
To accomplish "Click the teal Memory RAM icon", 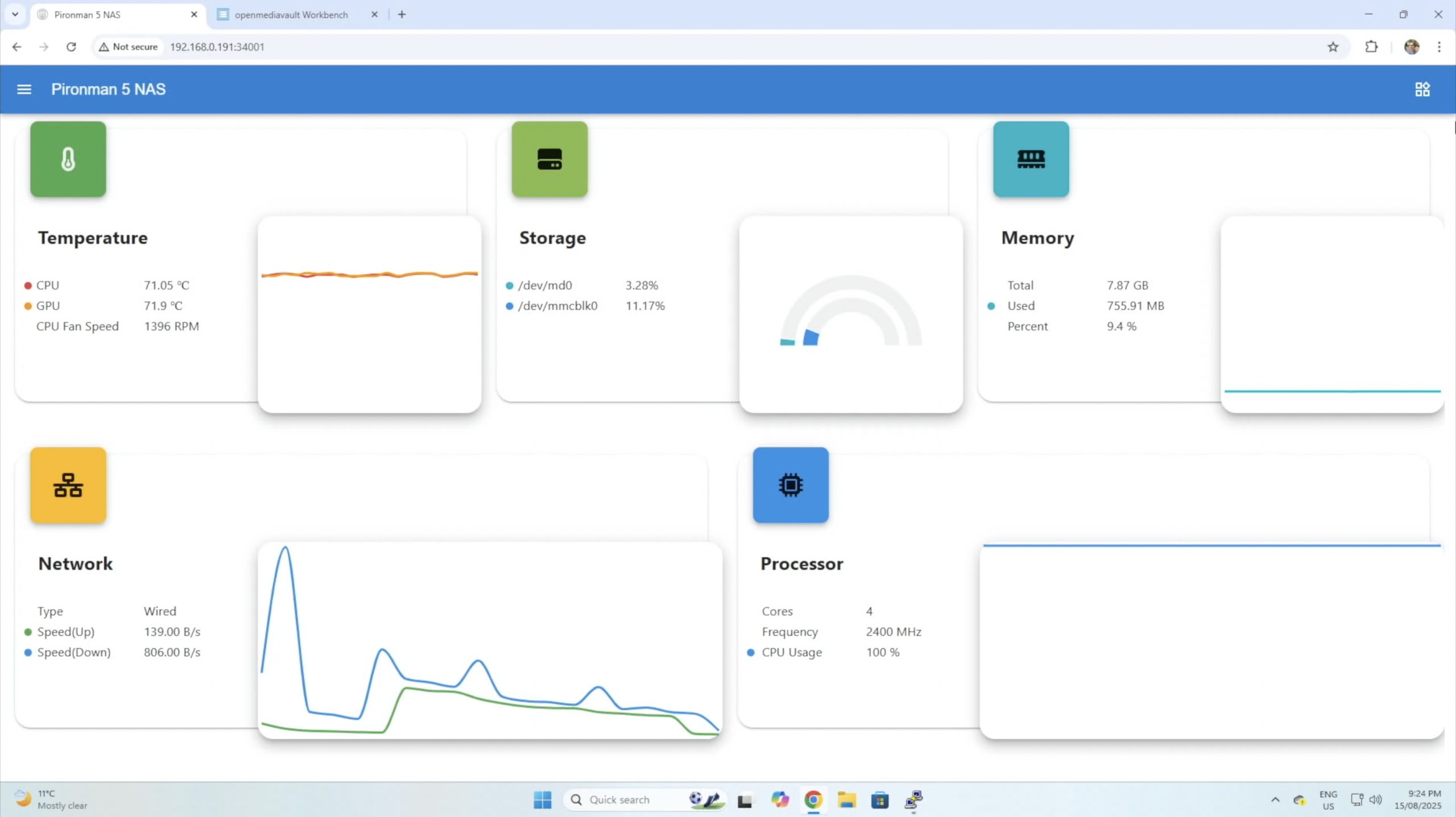I will pyautogui.click(x=1031, y=159).
